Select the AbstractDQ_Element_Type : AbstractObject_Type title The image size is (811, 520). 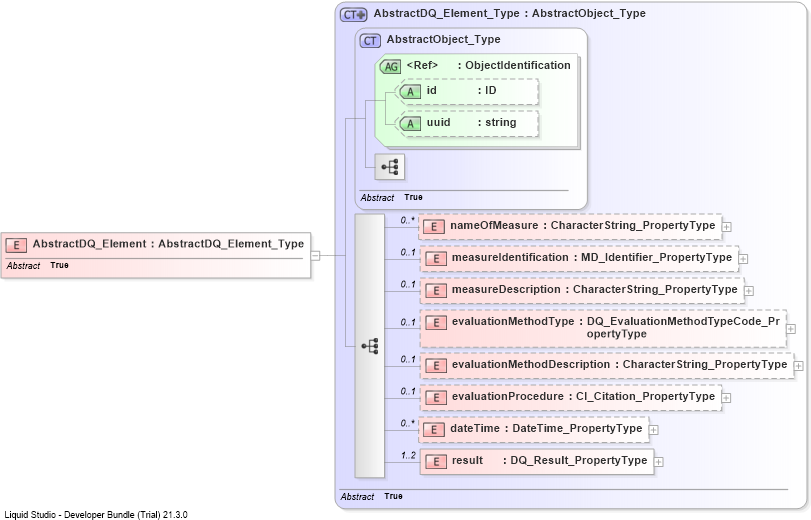509,13
